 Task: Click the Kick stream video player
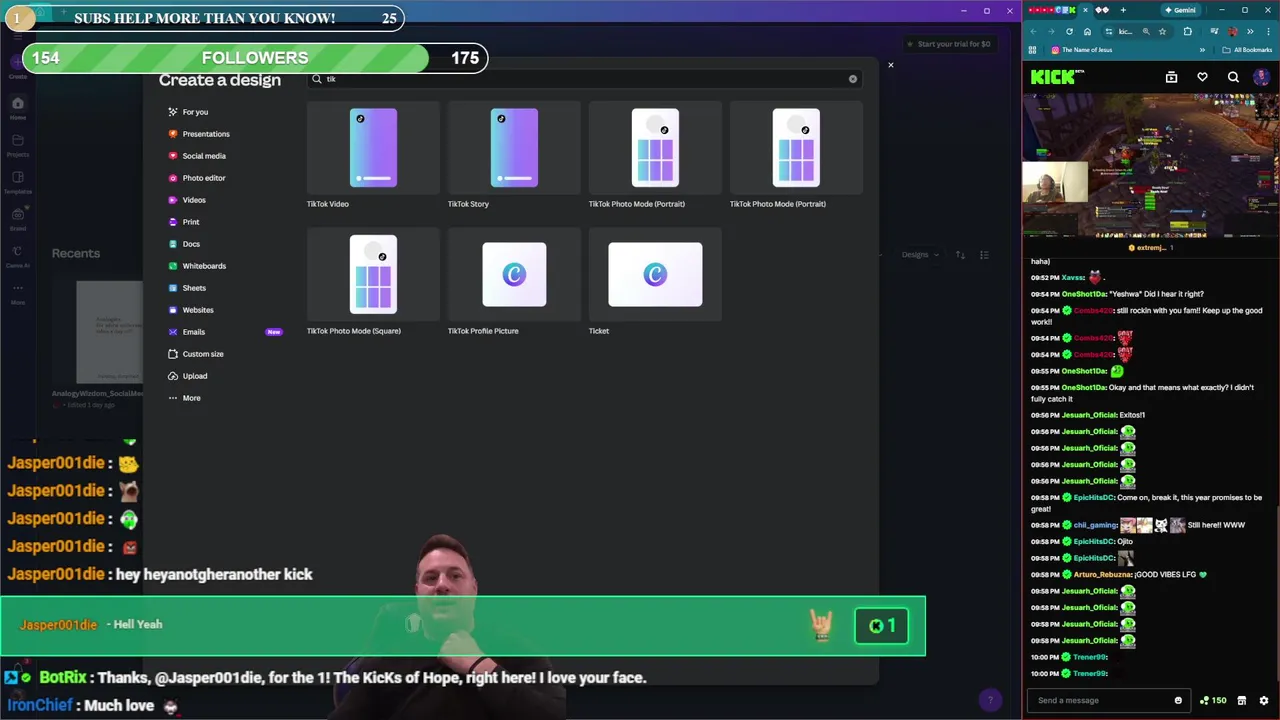[1151, 166]
